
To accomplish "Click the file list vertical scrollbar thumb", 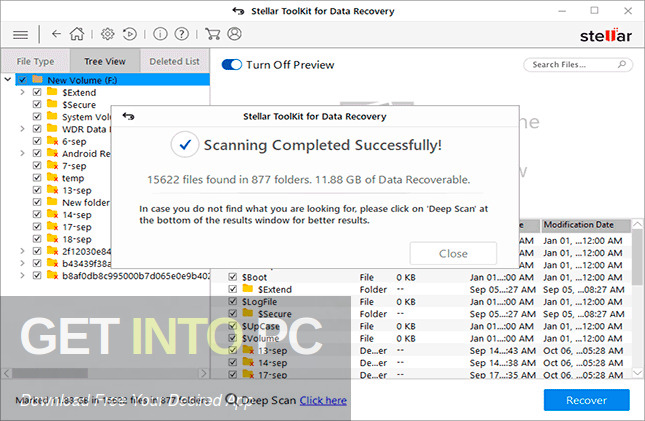I will pyautogui.click(x=637, y=257).
